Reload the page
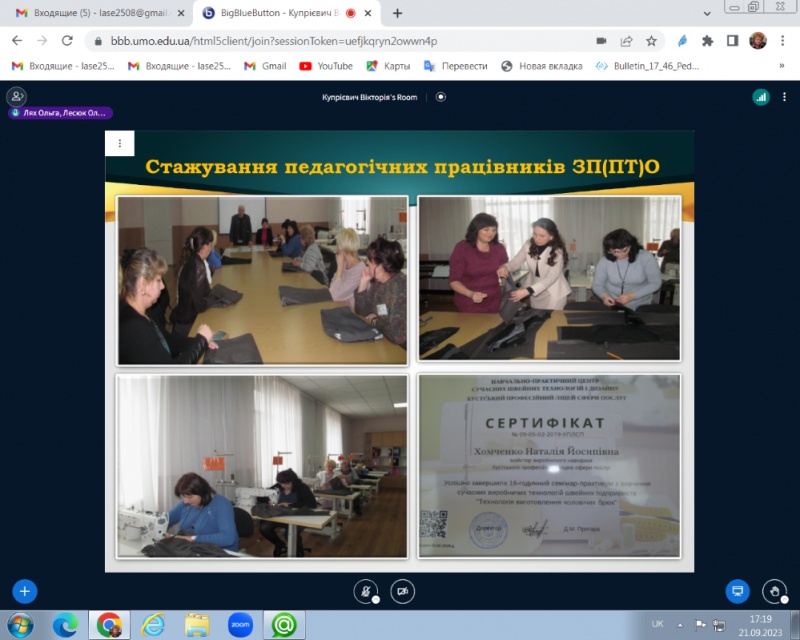This screenshot has height=640, width=800. pyautogui.click(x=67, y=41)
